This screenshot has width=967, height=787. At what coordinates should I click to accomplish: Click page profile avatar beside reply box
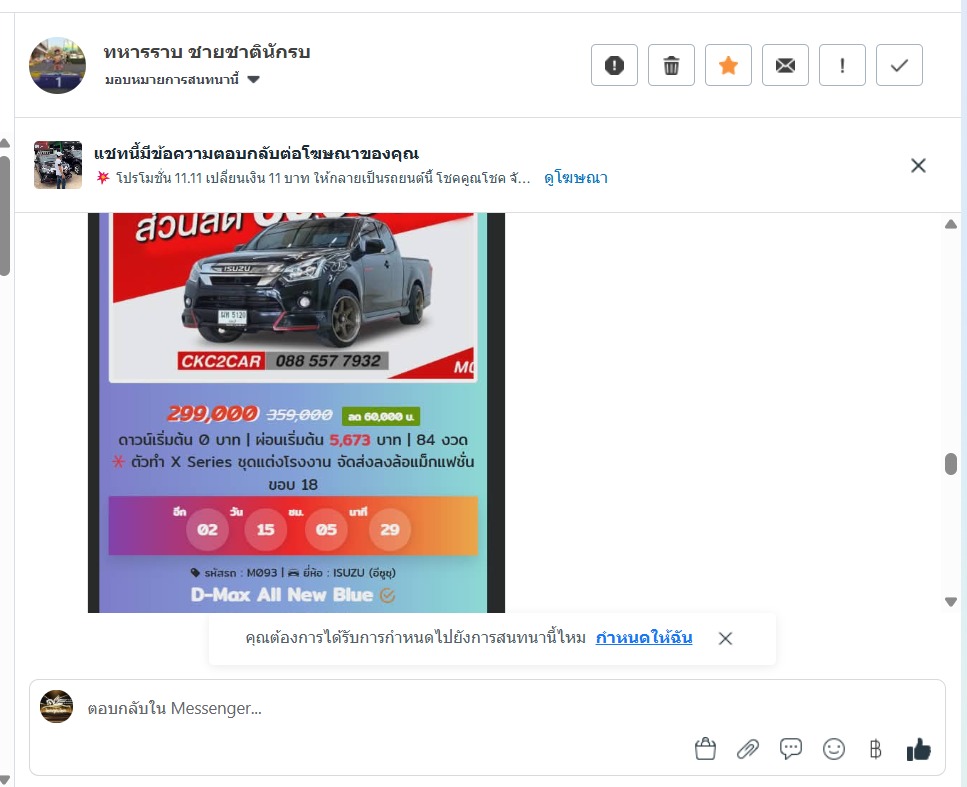point(56,707)
